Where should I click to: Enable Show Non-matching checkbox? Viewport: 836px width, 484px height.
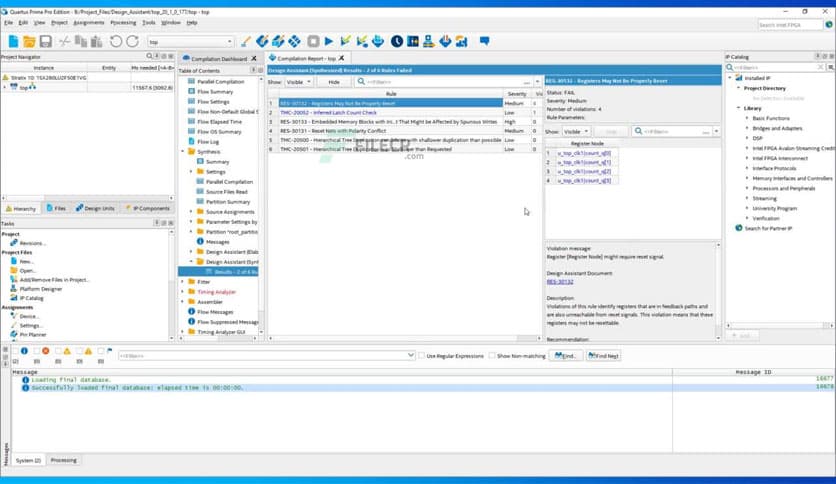(x=492, y=356)
